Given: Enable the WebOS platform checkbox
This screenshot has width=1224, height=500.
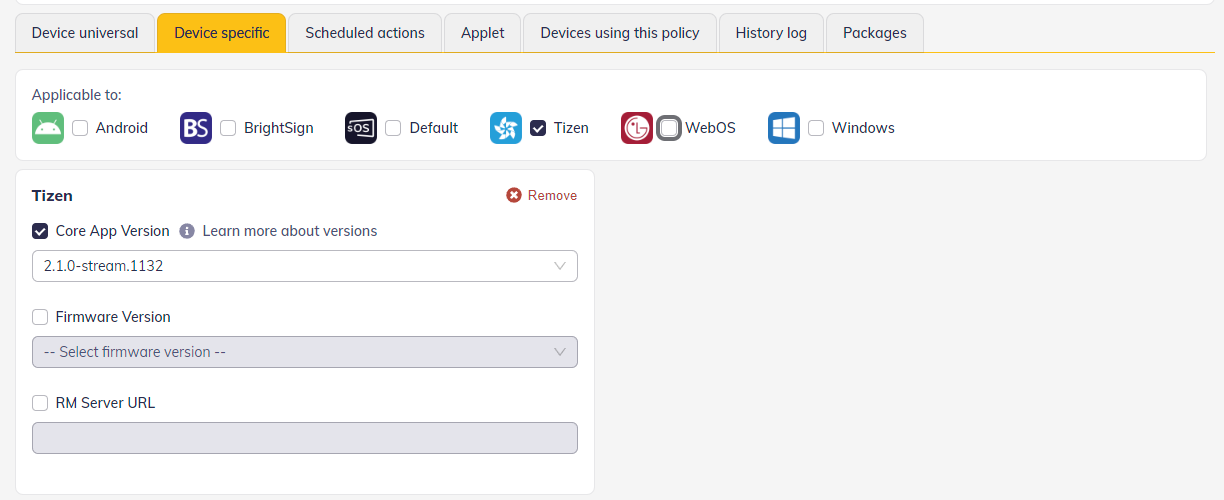Looking at the screenshot, I should click(669, 128).
